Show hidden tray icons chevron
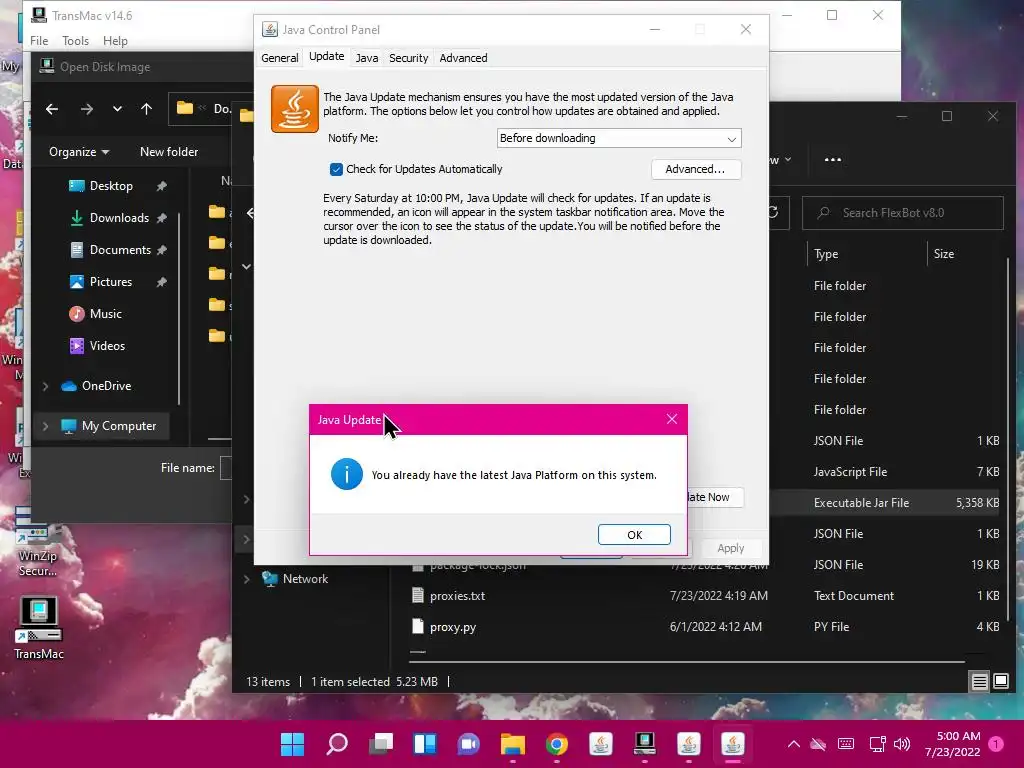 [793, 744]
